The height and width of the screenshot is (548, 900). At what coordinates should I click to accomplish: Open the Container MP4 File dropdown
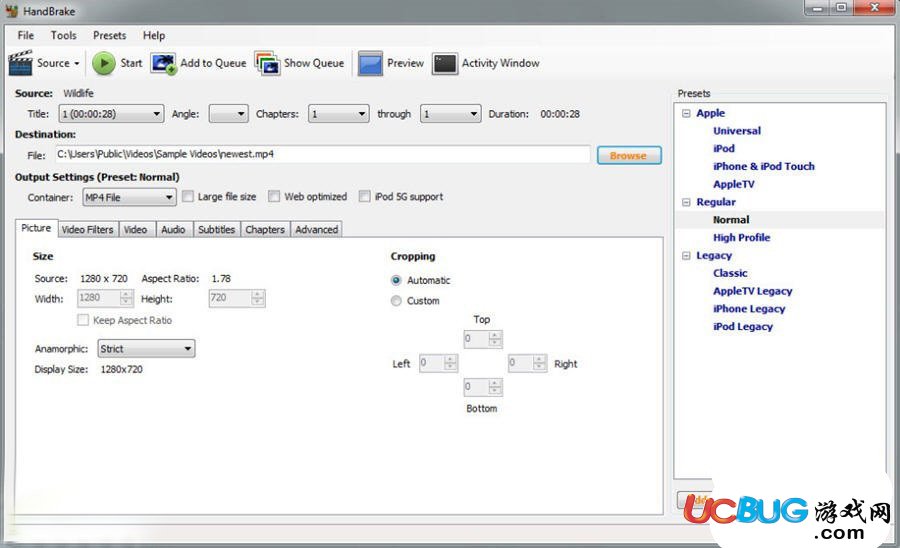coord(129,197)
